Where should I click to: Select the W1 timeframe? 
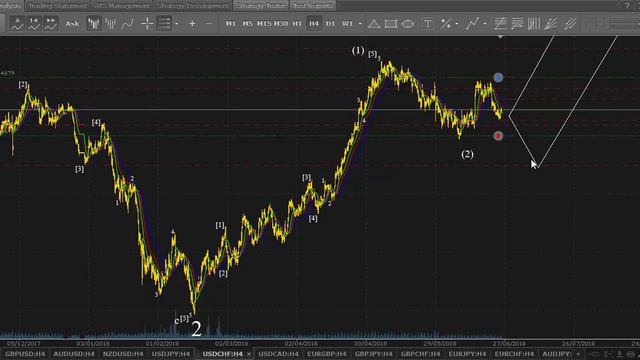[347, 24]
